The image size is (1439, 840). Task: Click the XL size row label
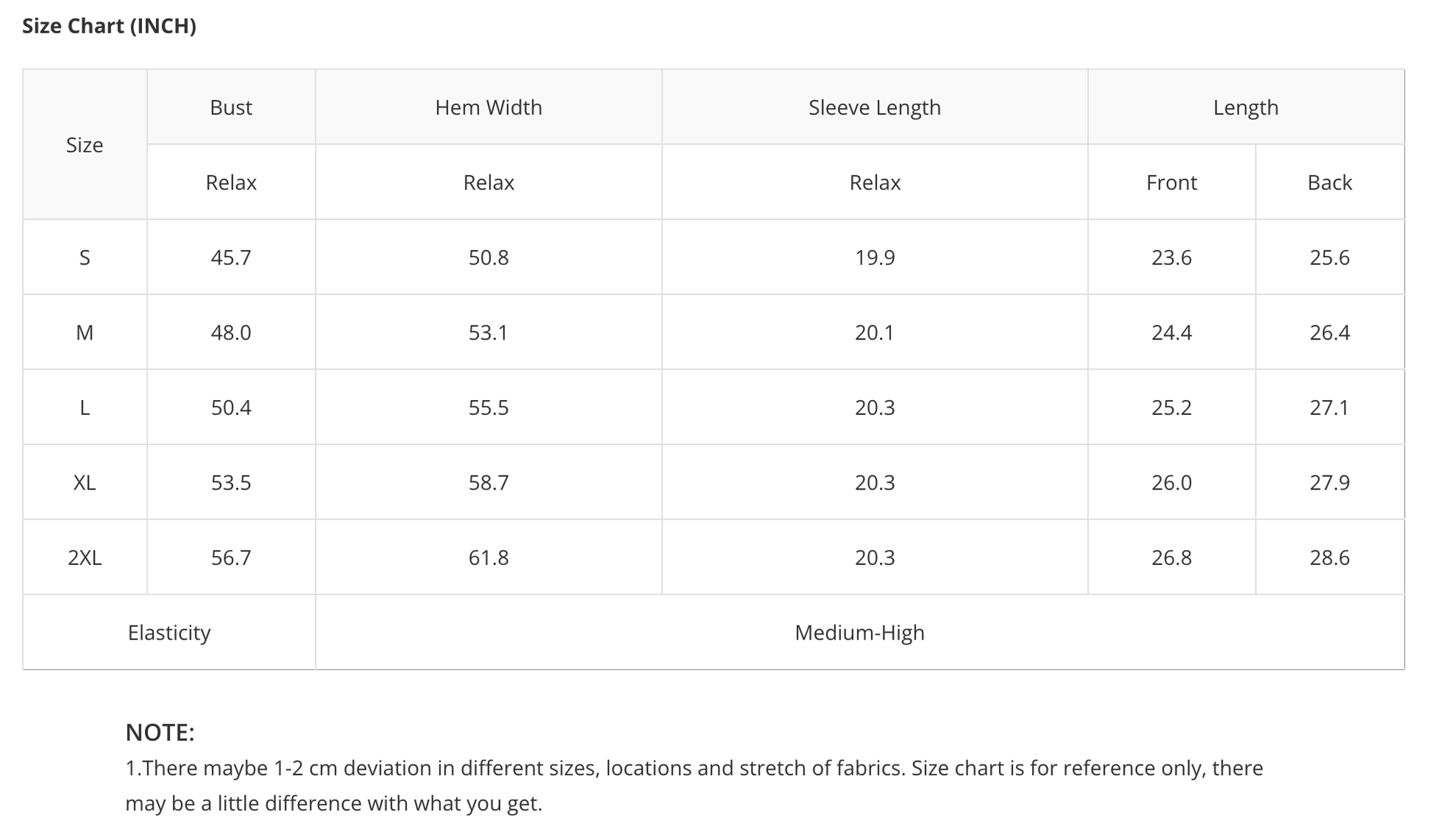(84, 483)
